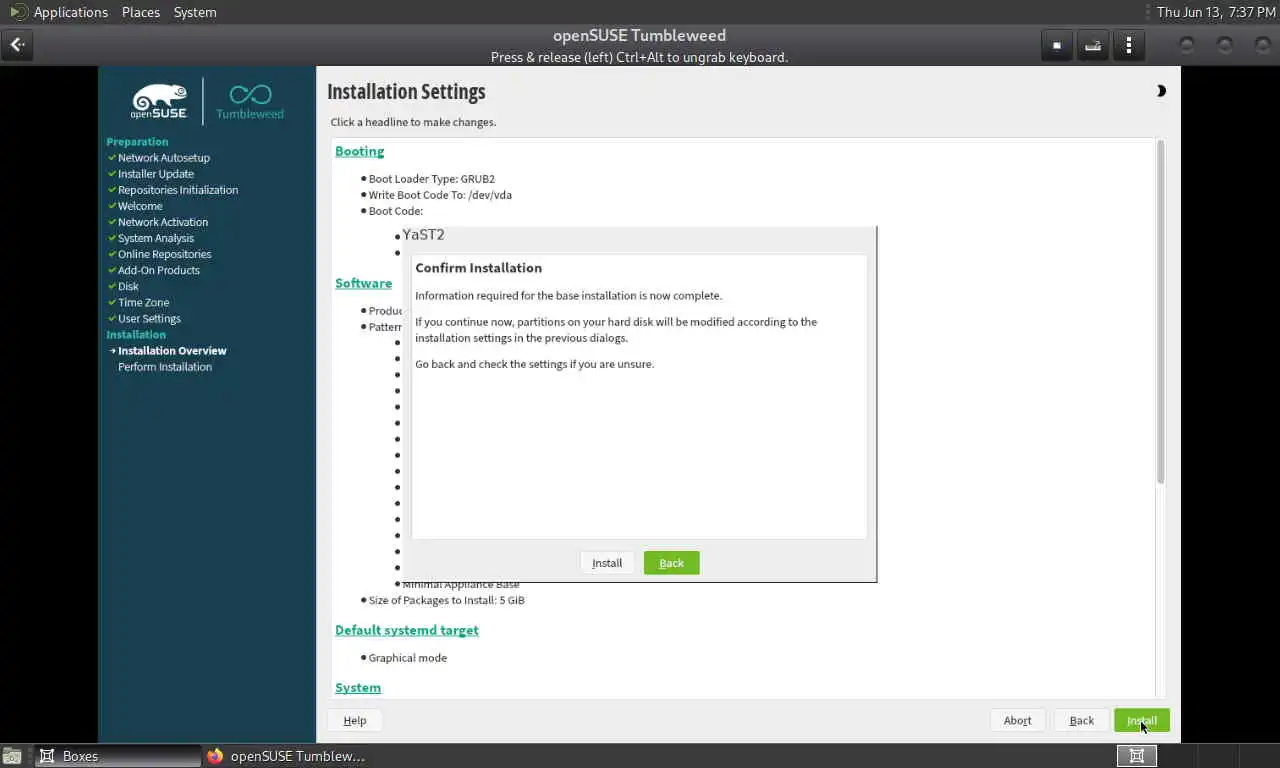The image size is (1280, 768).
Task: Click Installer Update step in sidebar
Action: 156,174
